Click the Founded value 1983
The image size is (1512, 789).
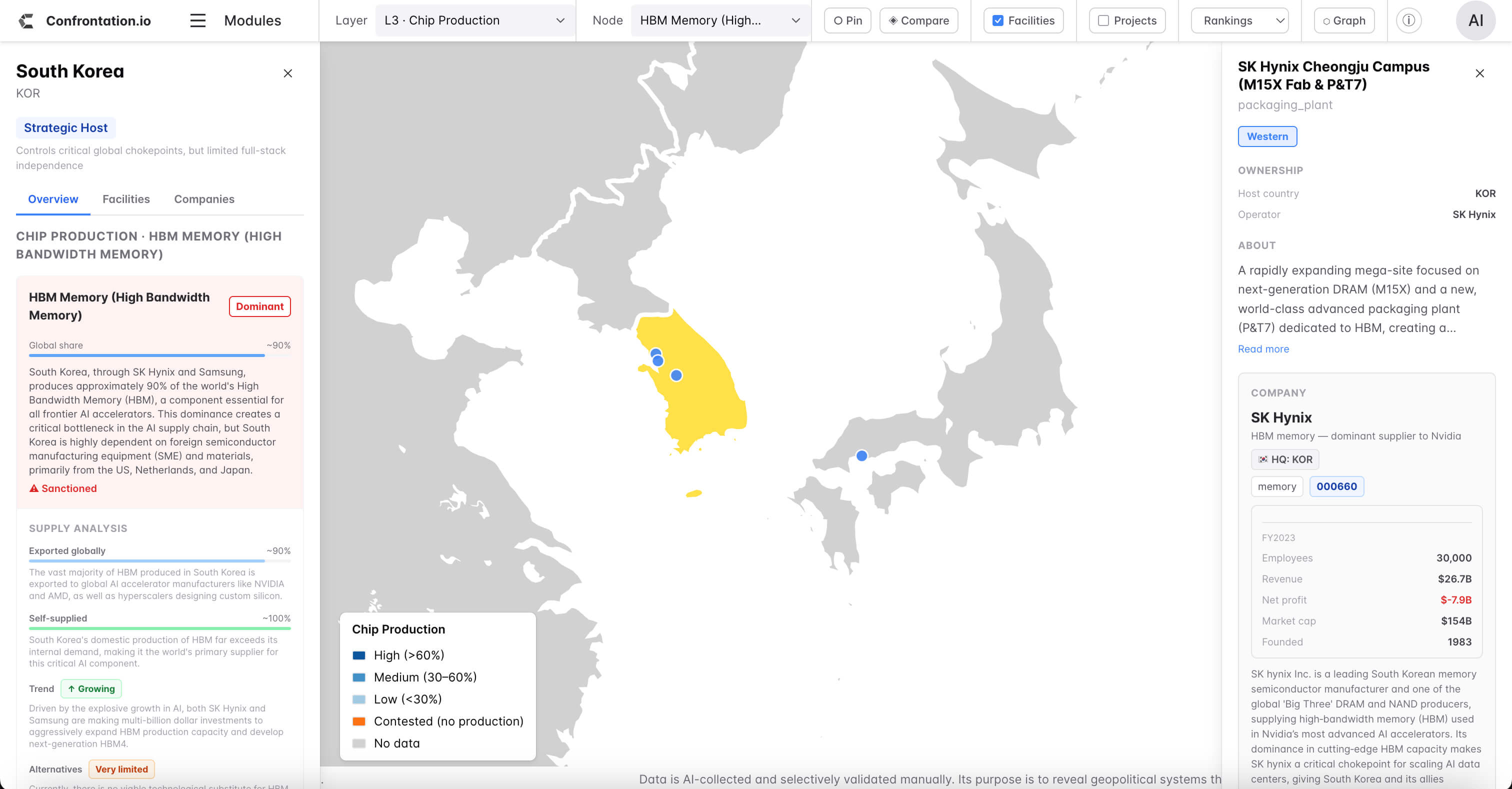tap(1459, 642)
